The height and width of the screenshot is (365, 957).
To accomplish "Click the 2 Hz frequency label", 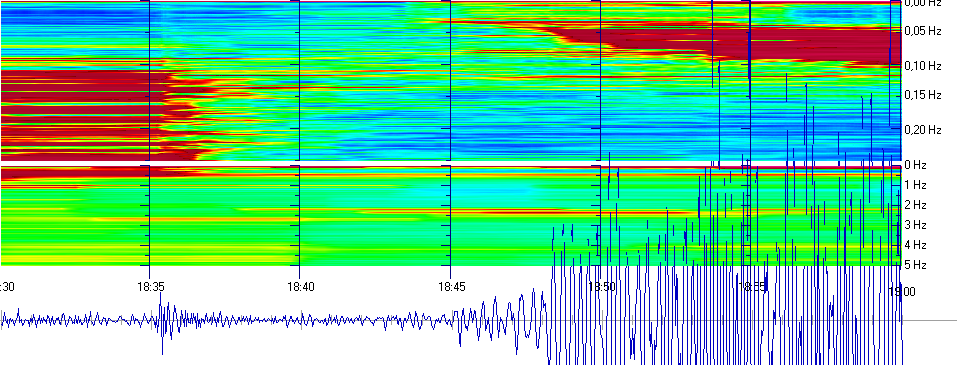I will coord(916,205).
